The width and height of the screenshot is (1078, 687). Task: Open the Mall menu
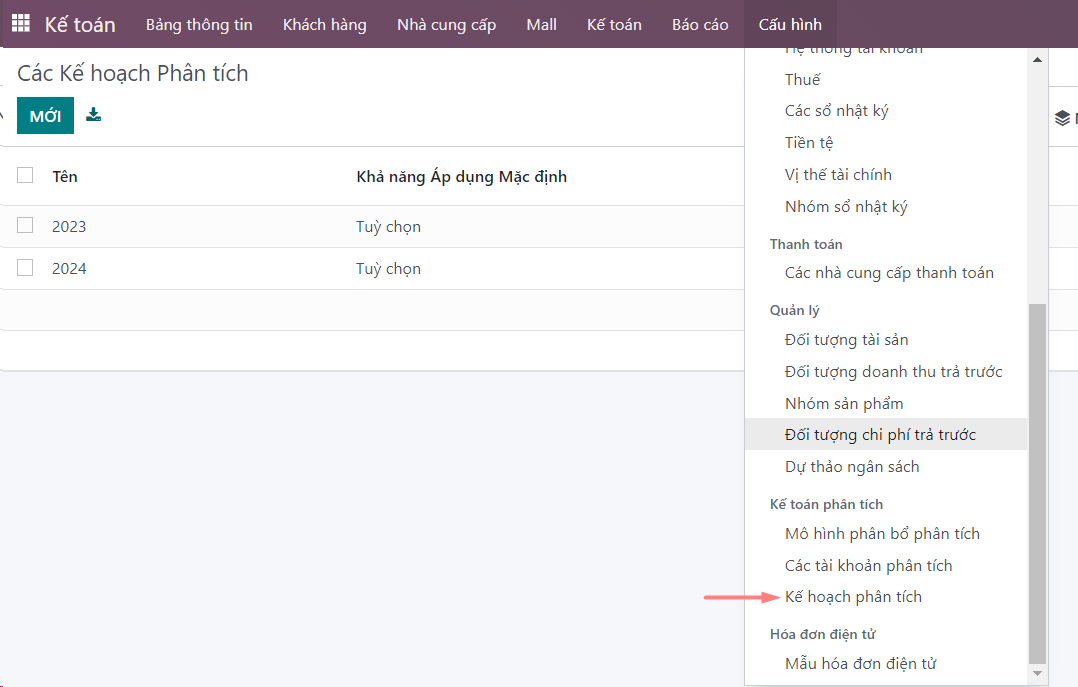tap(542, 25)
